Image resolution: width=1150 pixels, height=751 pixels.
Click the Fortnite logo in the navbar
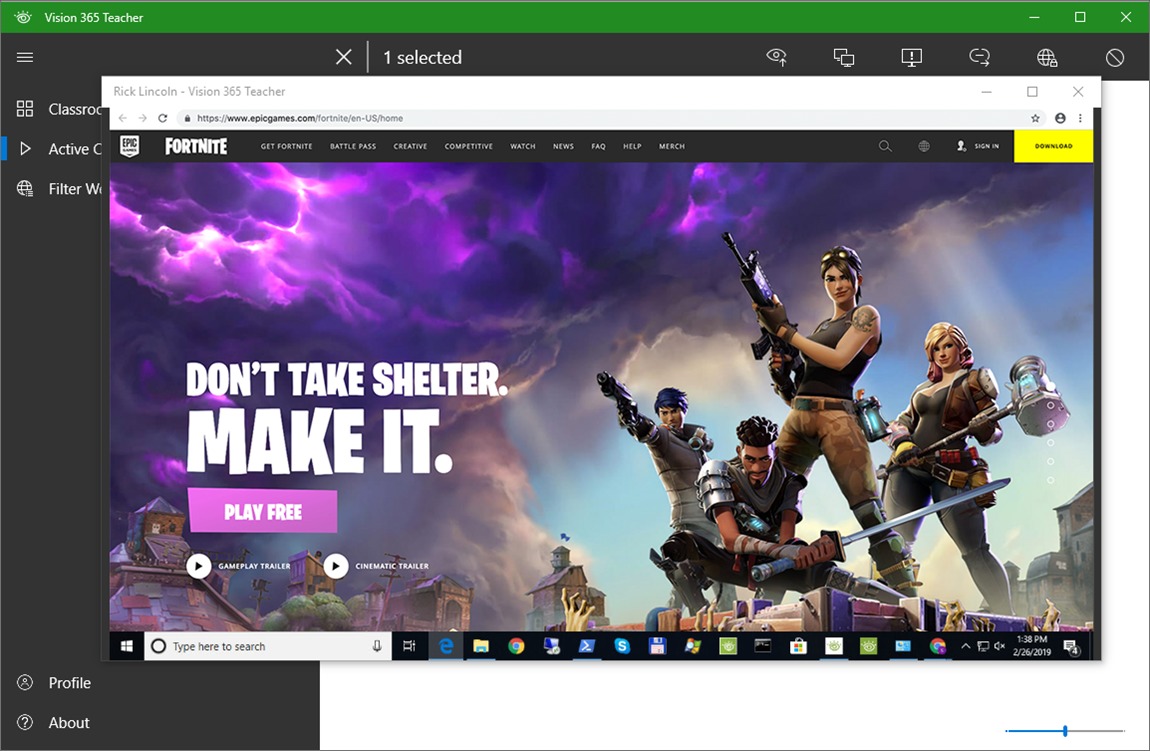coord(196,146)
